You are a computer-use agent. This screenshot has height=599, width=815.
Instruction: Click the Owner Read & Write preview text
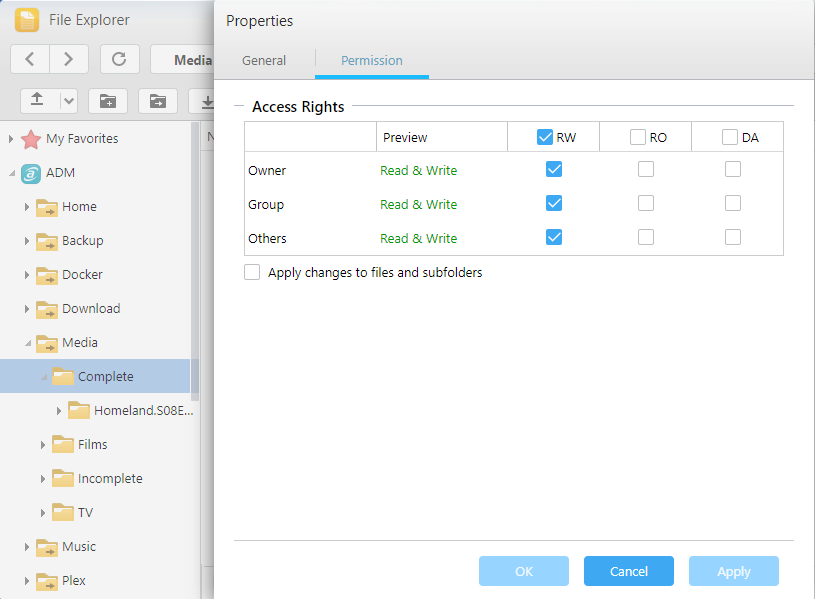(418, 171)
